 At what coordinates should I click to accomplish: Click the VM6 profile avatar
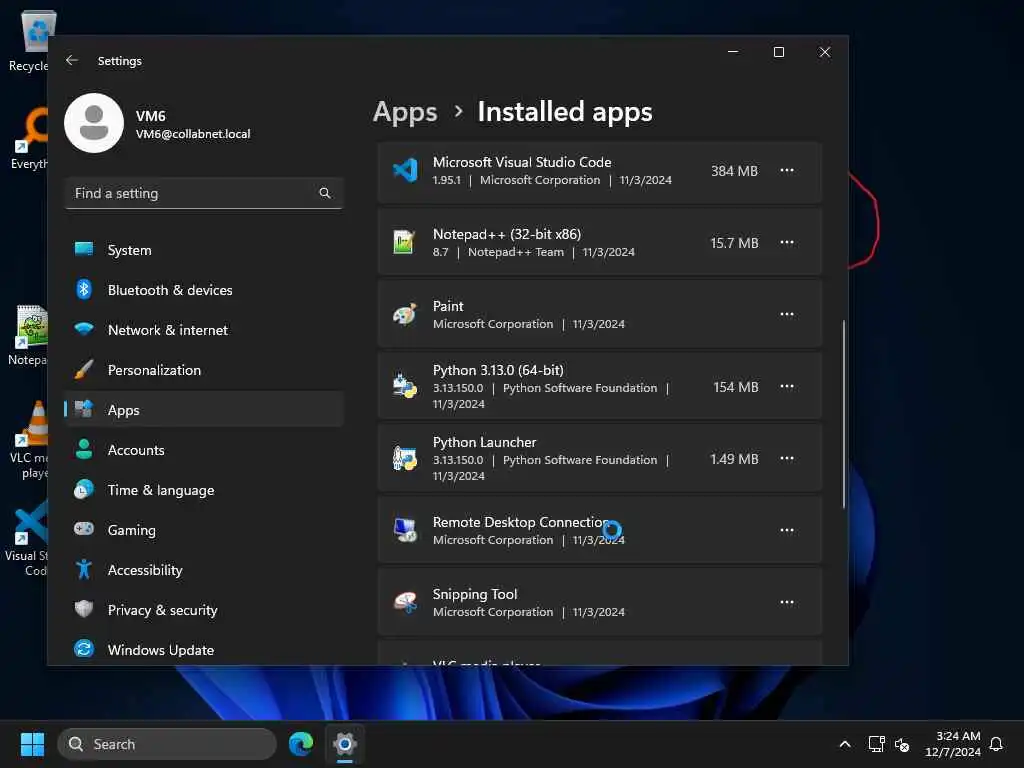94,123
